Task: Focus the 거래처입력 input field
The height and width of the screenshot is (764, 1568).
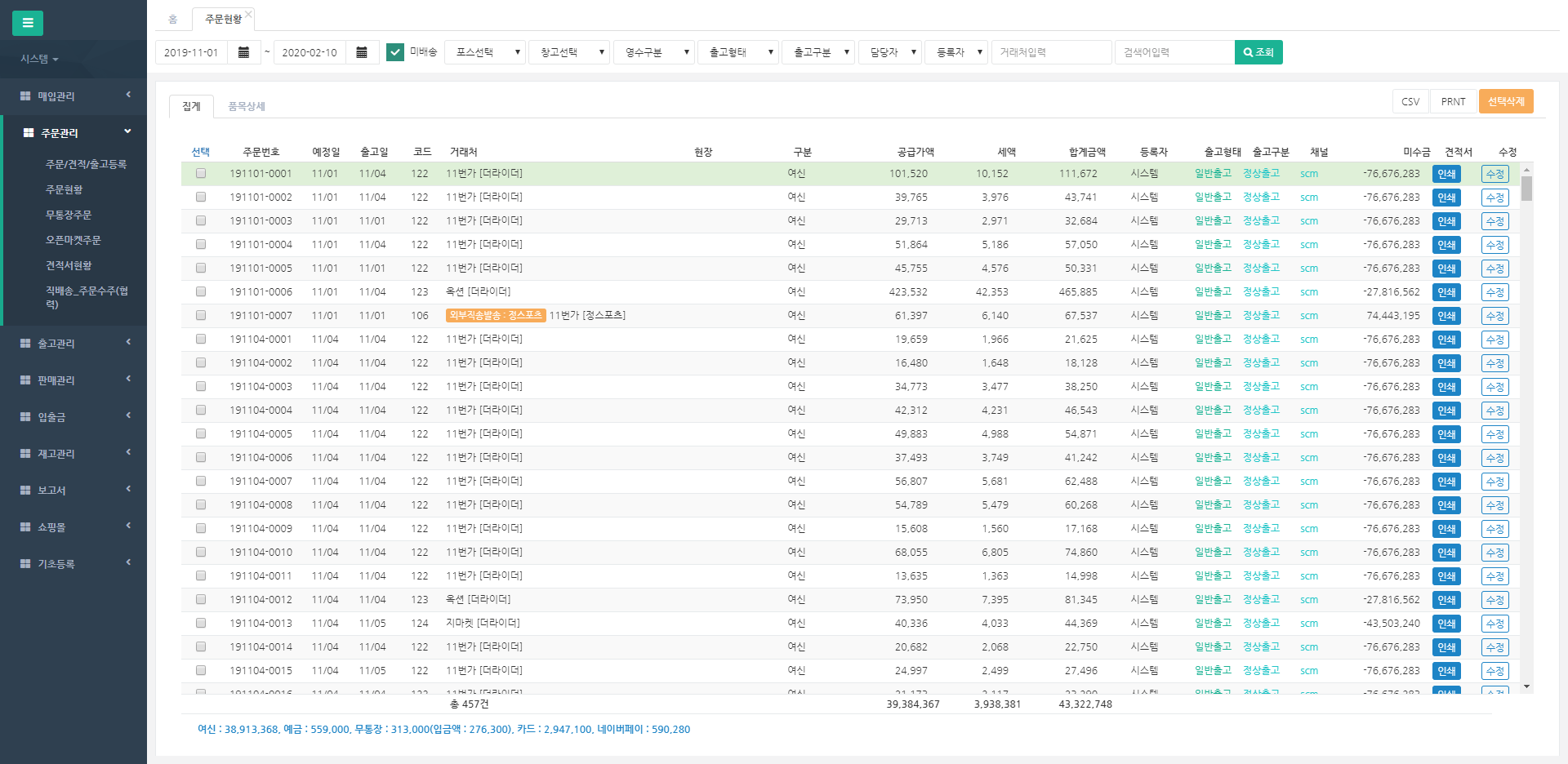Action: pos(1052,52)
